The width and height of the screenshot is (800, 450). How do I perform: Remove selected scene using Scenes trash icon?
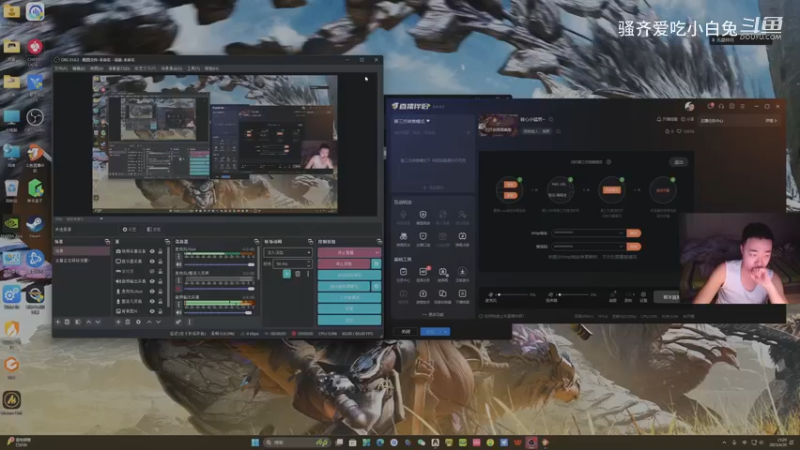(x=67, y=322)
